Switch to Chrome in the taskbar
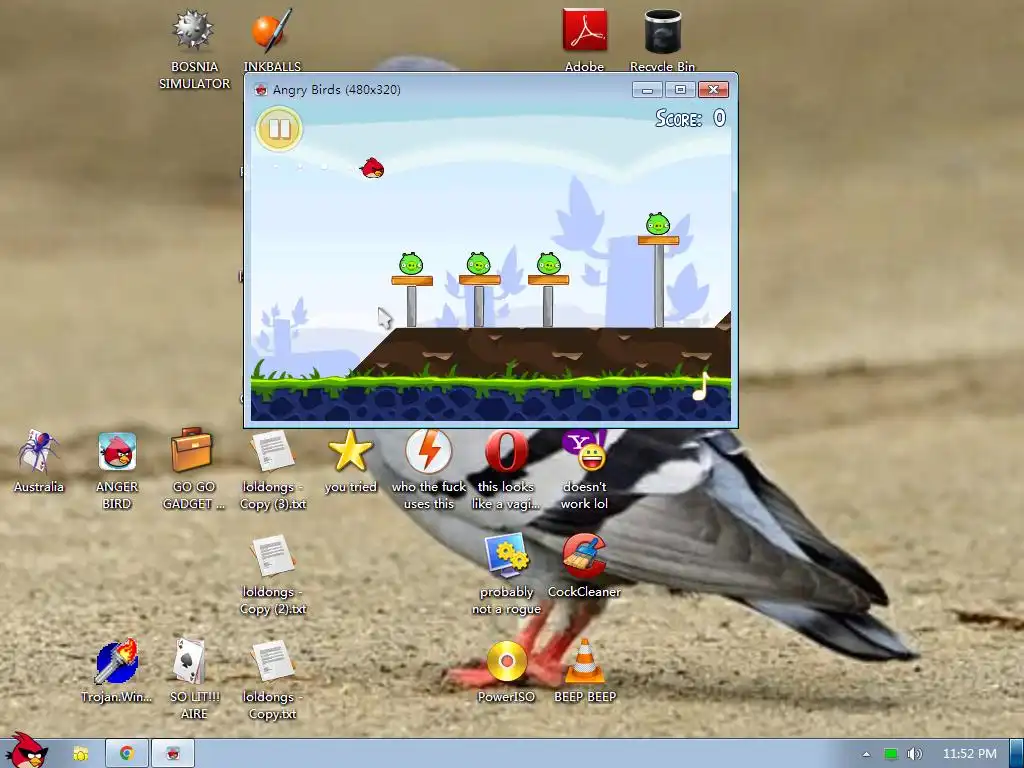This screenshot has width=1024, height=768. (x=127, y=754)
